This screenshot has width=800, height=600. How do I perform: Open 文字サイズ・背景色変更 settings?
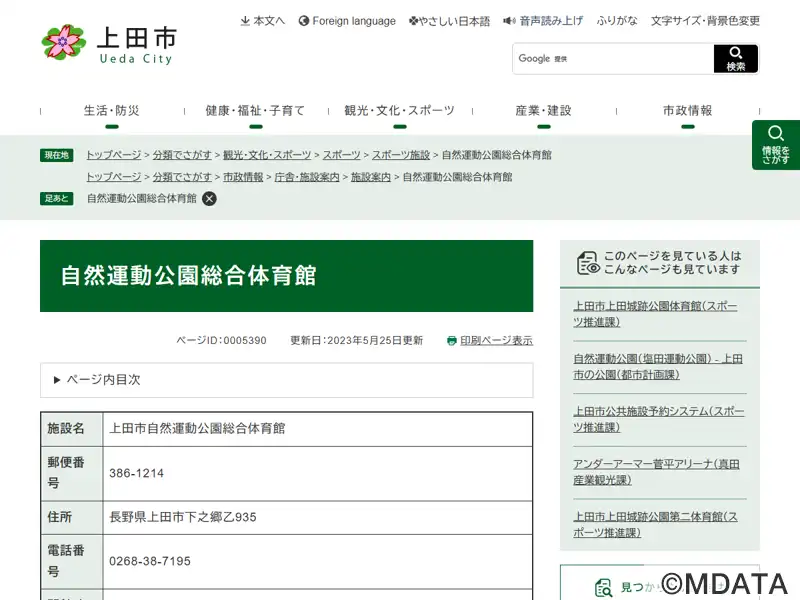point(705,21)
